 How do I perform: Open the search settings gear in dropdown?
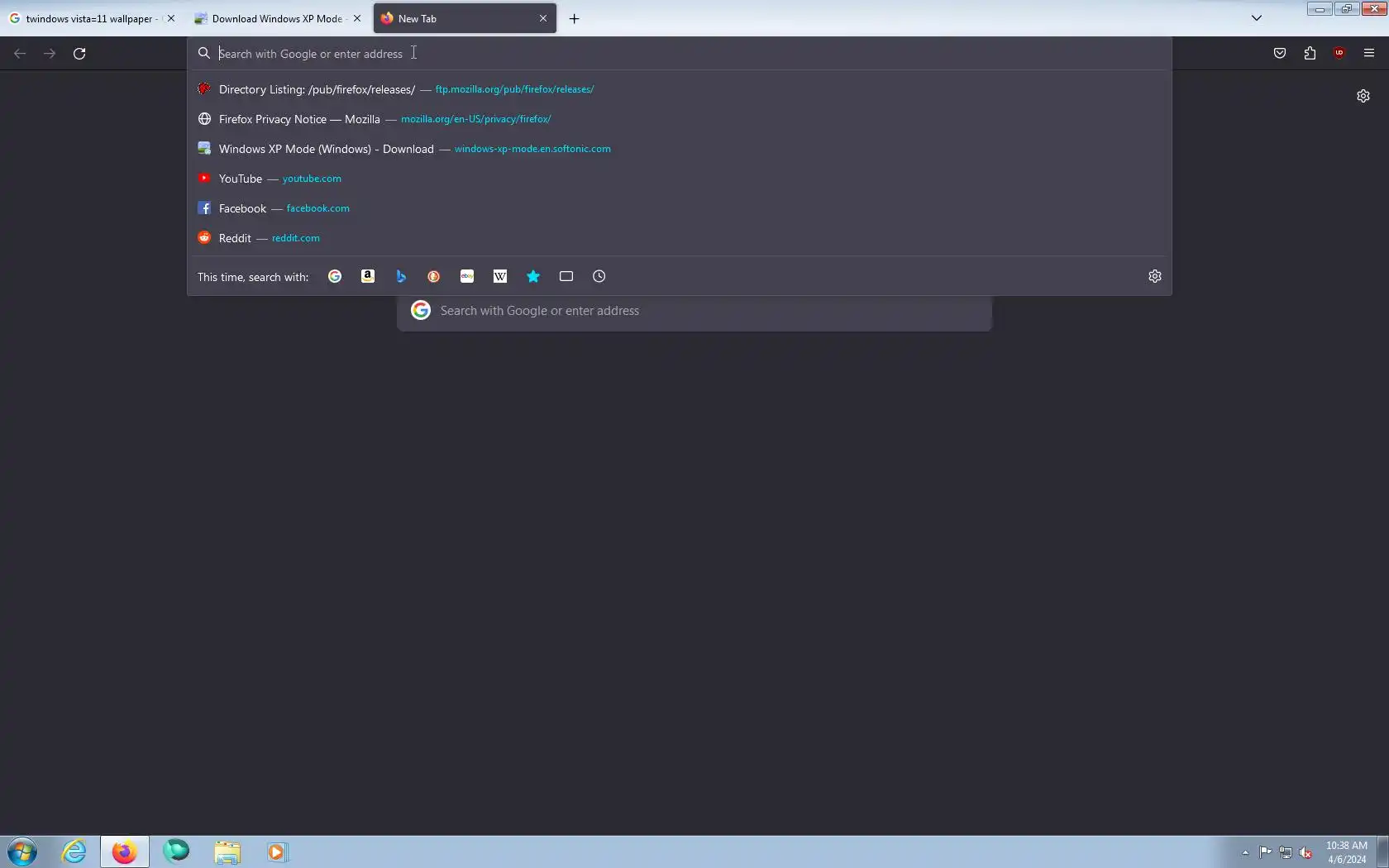pyautogui.click(x=1155, y=276)
